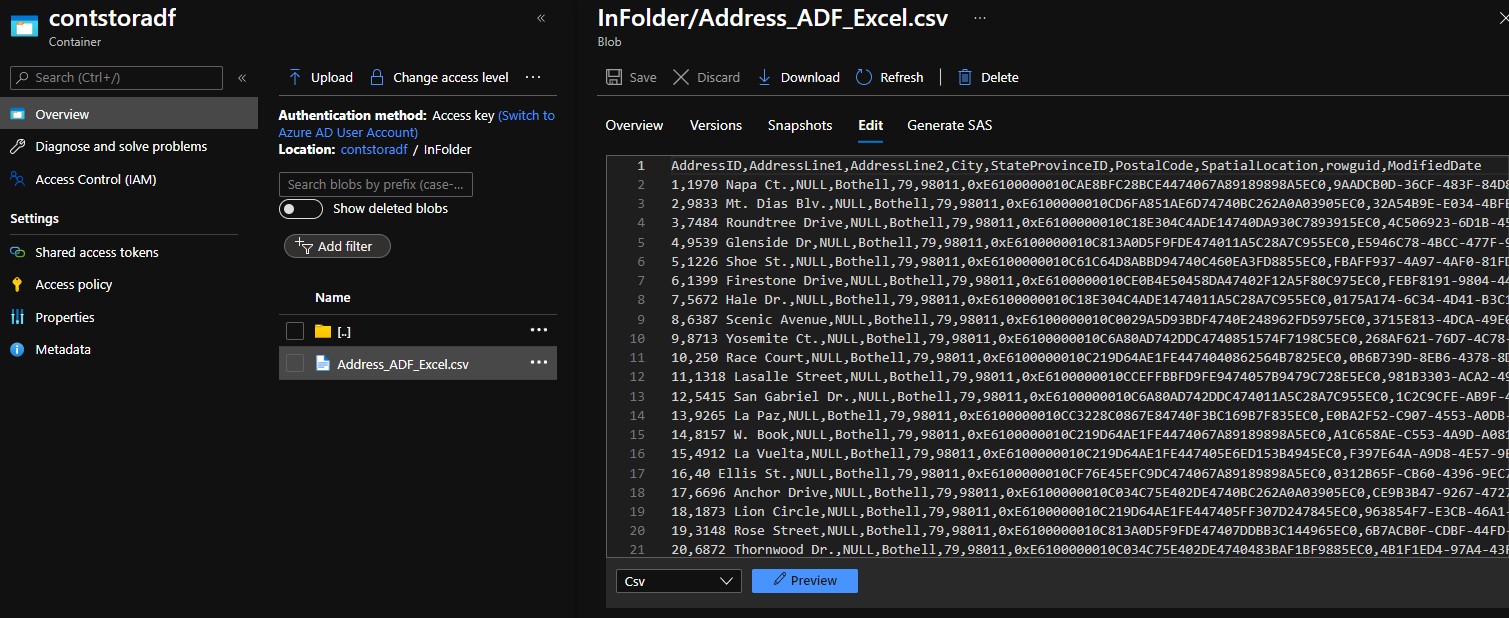
Task: Click the Properties bars icon
Action: click(x=18, y=317)
